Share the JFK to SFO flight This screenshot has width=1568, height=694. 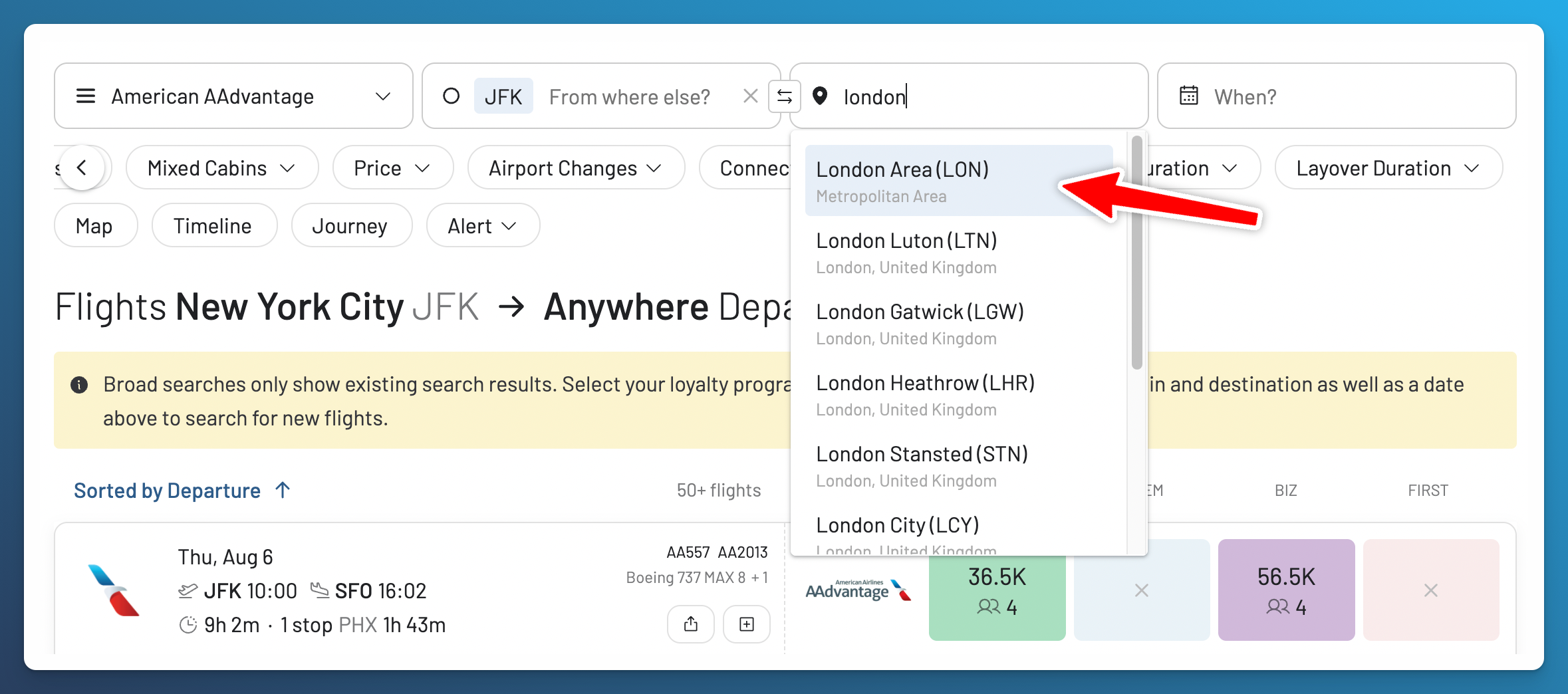click(691, 624)
